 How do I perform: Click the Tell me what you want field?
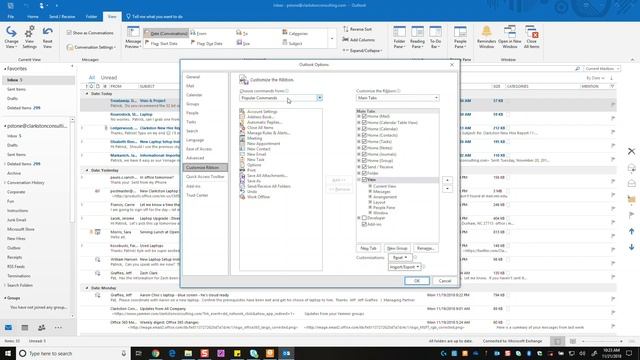(154, 17)
